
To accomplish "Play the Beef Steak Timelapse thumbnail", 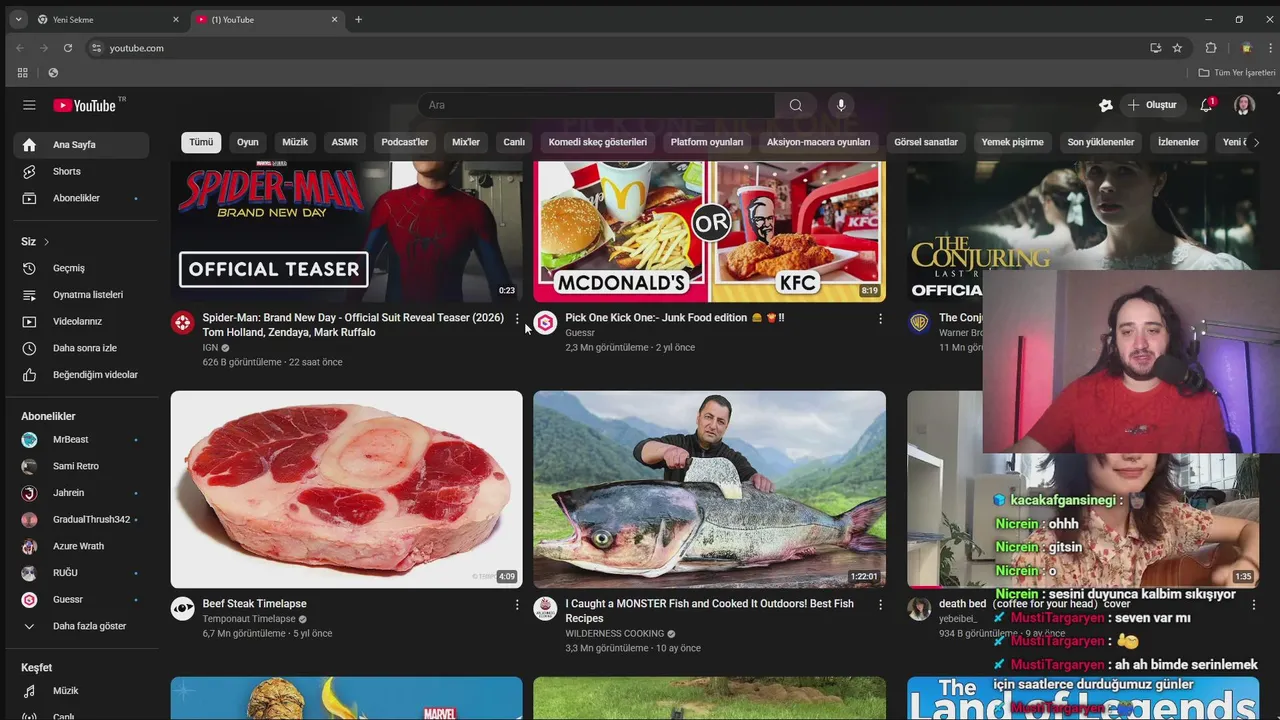I will coord(346,489).
